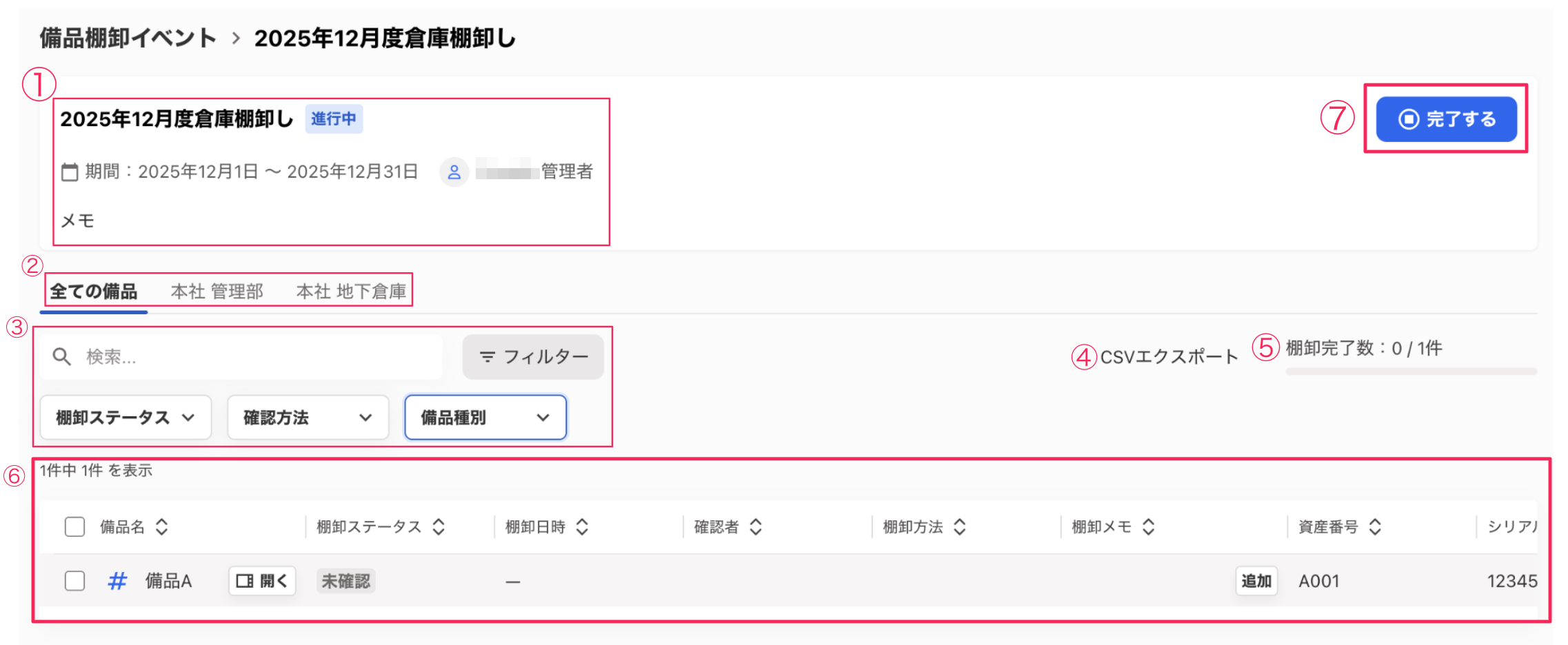Check the select-all checkbox in table header

click(x=74, y=526)
